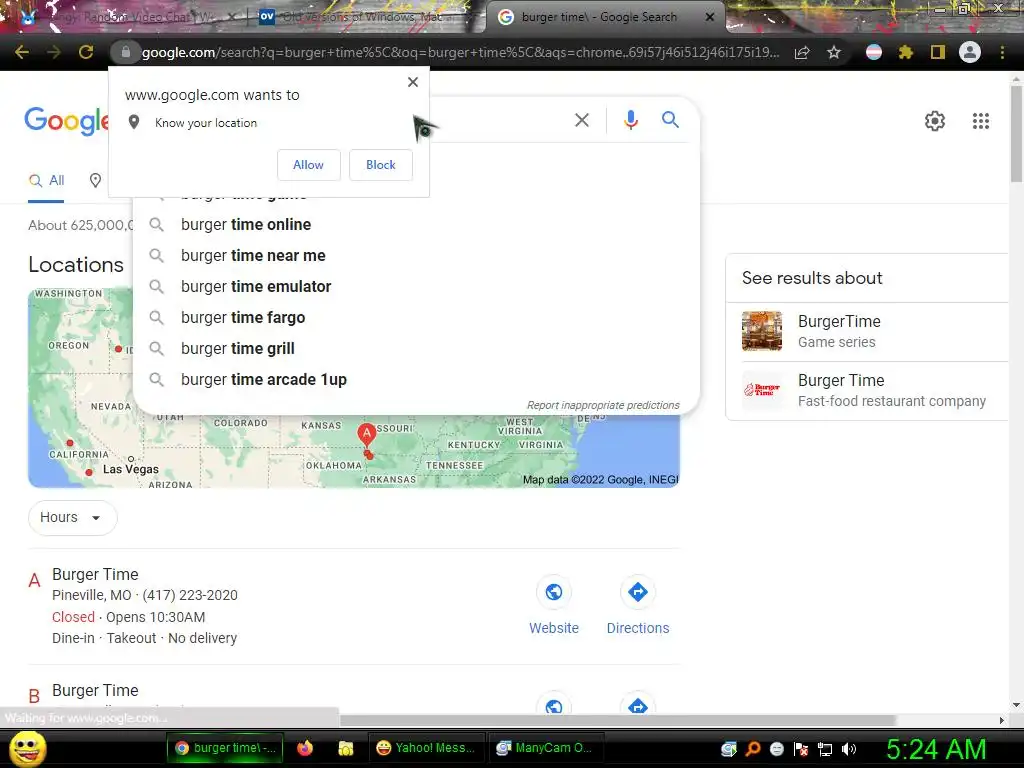Select the All search tab
This screenshot has width=1024, height=768.
(46, 181)
